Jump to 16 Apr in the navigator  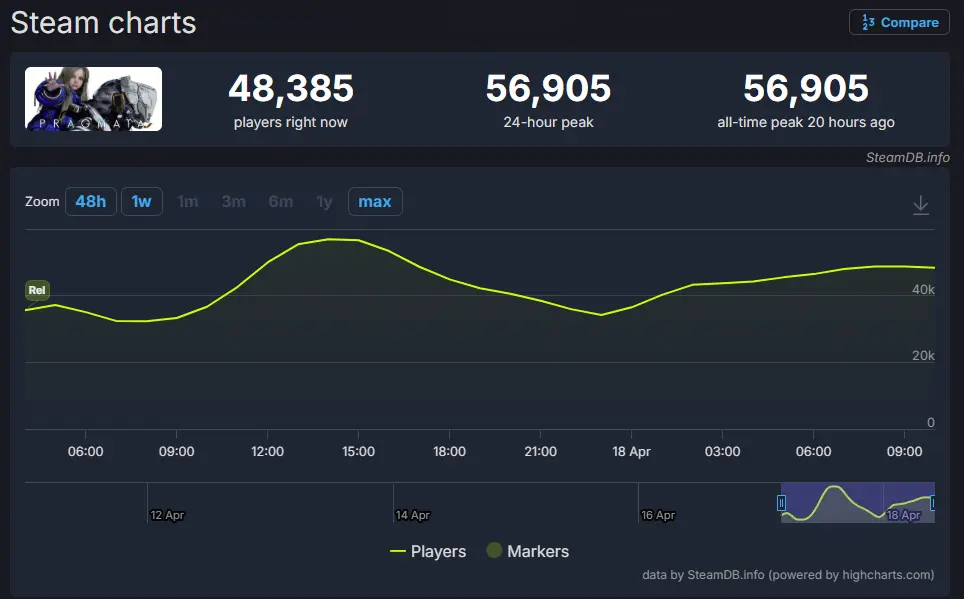[657, 515]
